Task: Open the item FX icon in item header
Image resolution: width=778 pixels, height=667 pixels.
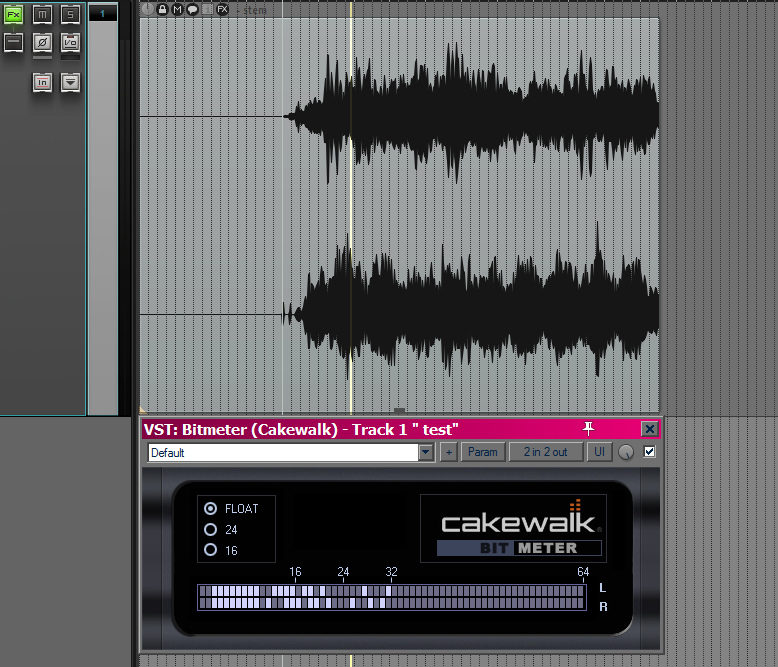Action: coord(222,9)
